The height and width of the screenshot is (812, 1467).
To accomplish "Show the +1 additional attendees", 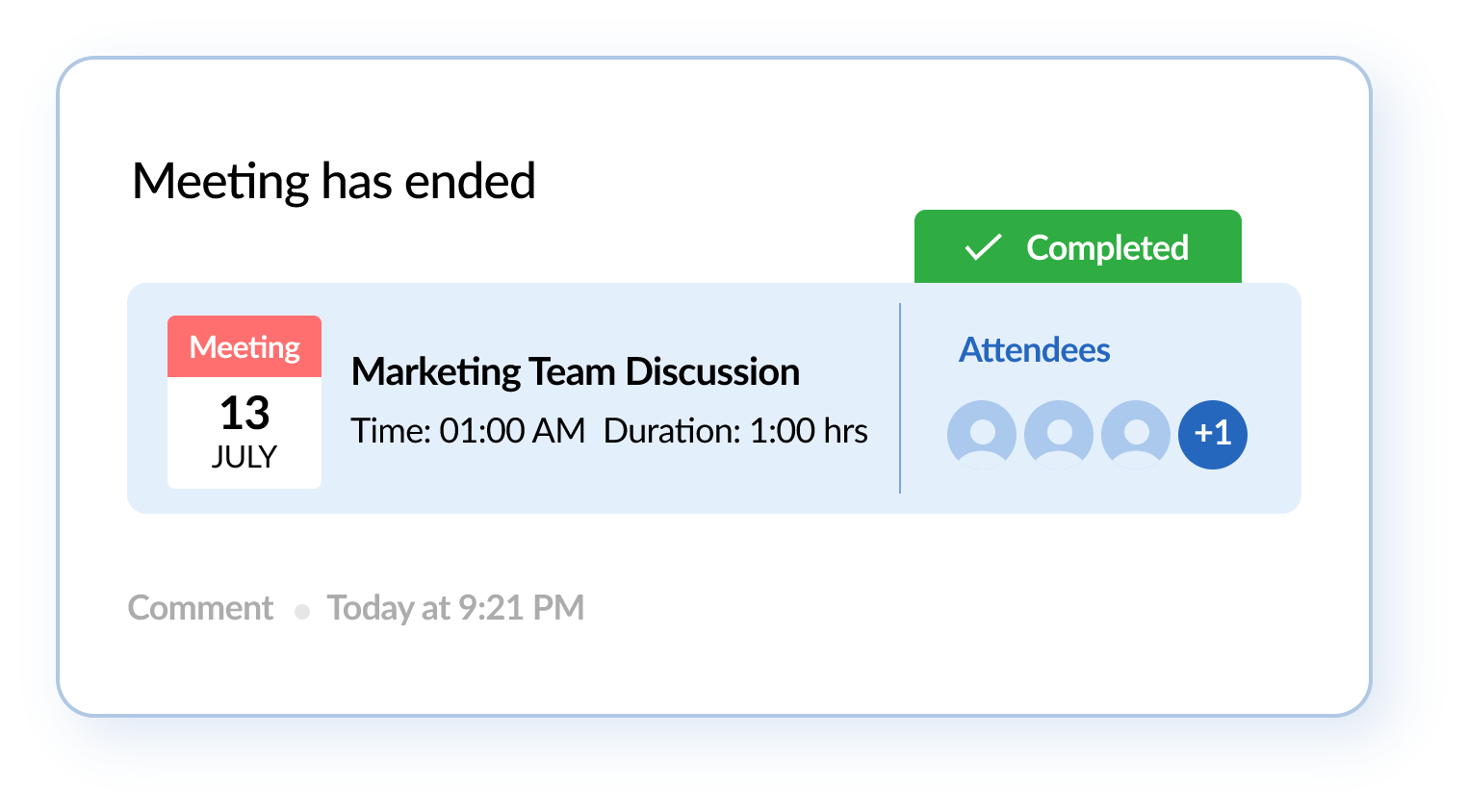I will point(1213,434).
